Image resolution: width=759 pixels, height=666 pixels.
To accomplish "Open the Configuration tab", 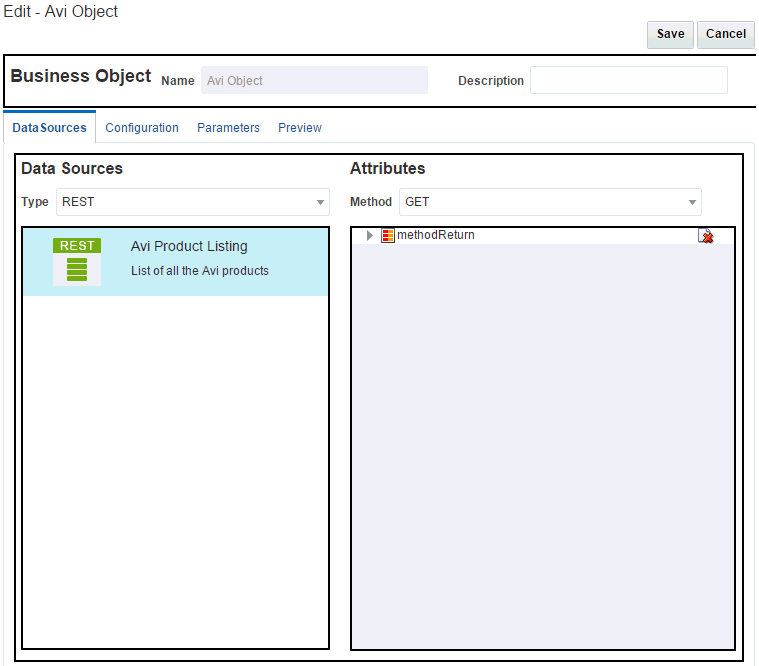I will coord(142,128).
